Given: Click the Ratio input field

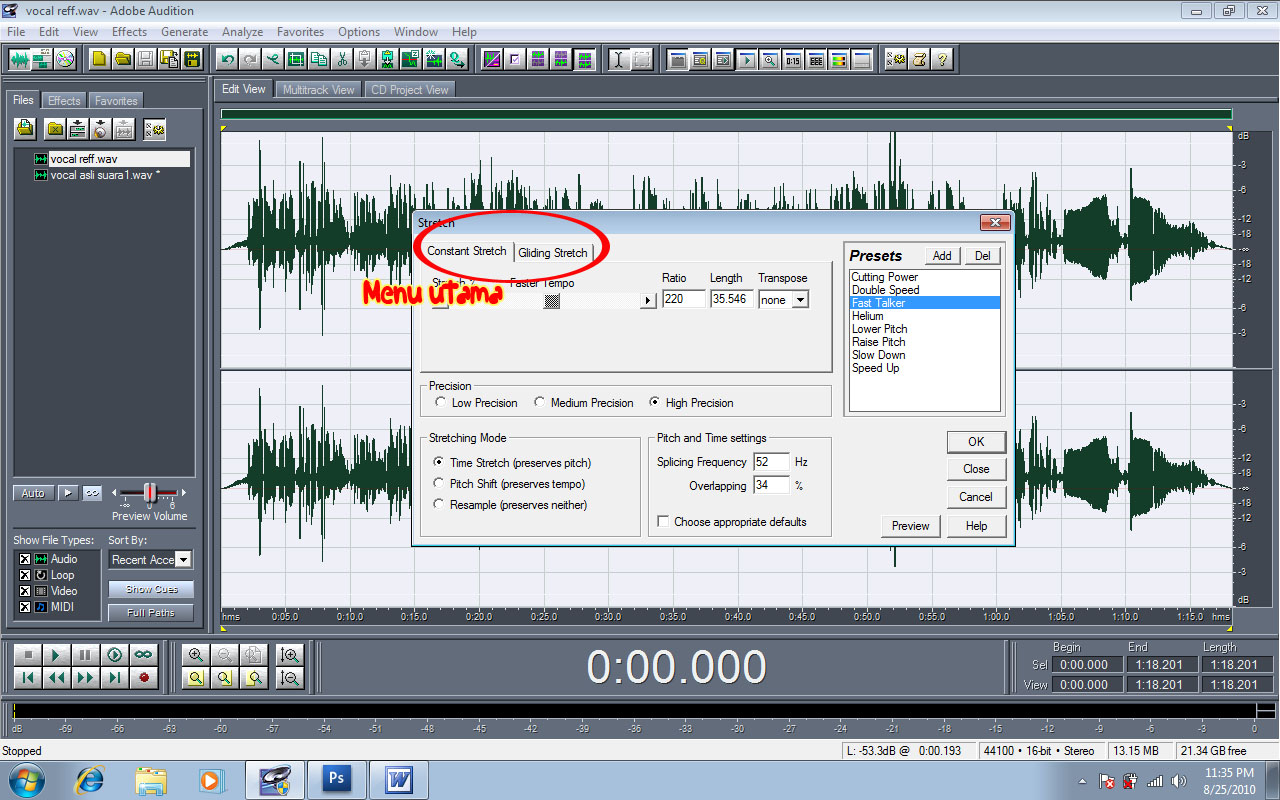Looking at the screenshot, I should (684, 299).
